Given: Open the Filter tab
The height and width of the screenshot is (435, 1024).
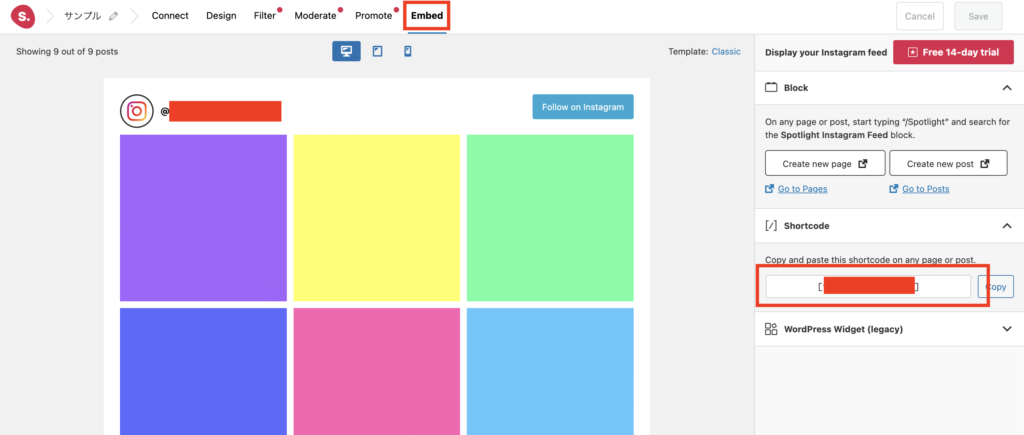Looking at the screenshot, I should (265, 16).
